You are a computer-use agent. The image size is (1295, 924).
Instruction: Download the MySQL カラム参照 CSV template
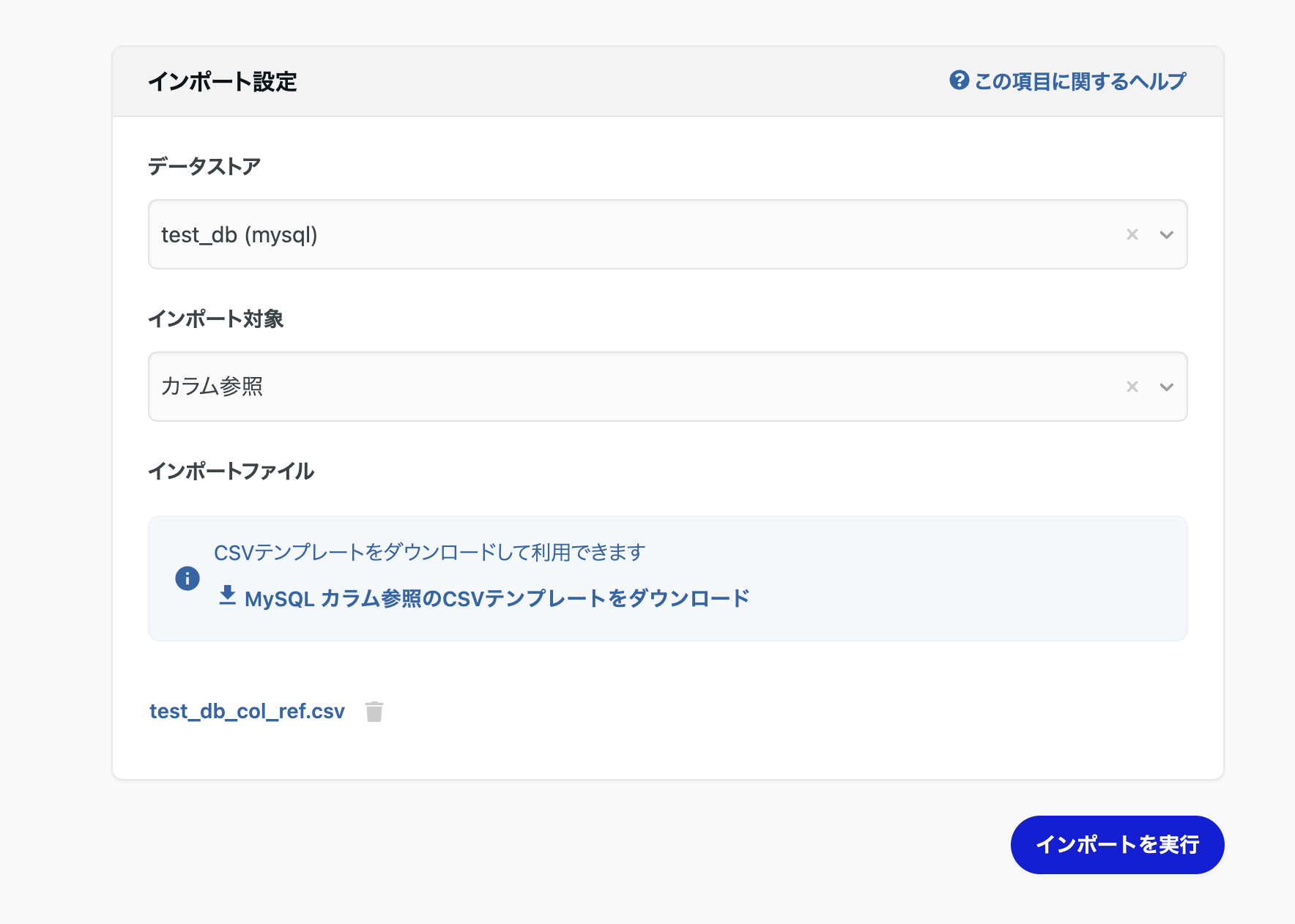496,597
